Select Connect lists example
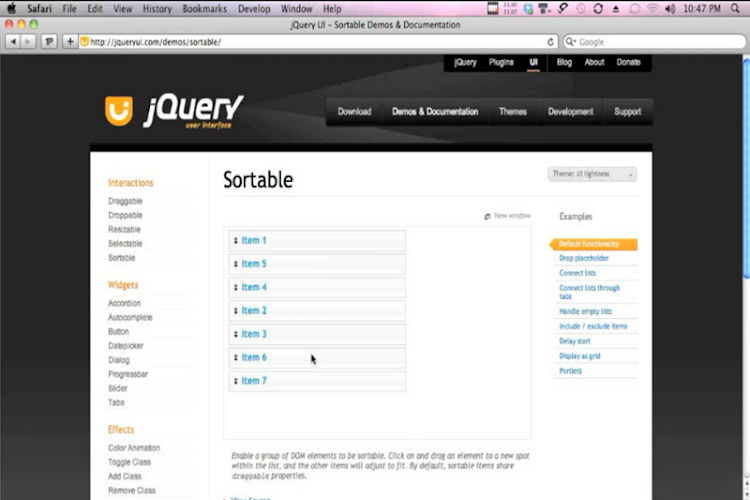 [577, 273]
